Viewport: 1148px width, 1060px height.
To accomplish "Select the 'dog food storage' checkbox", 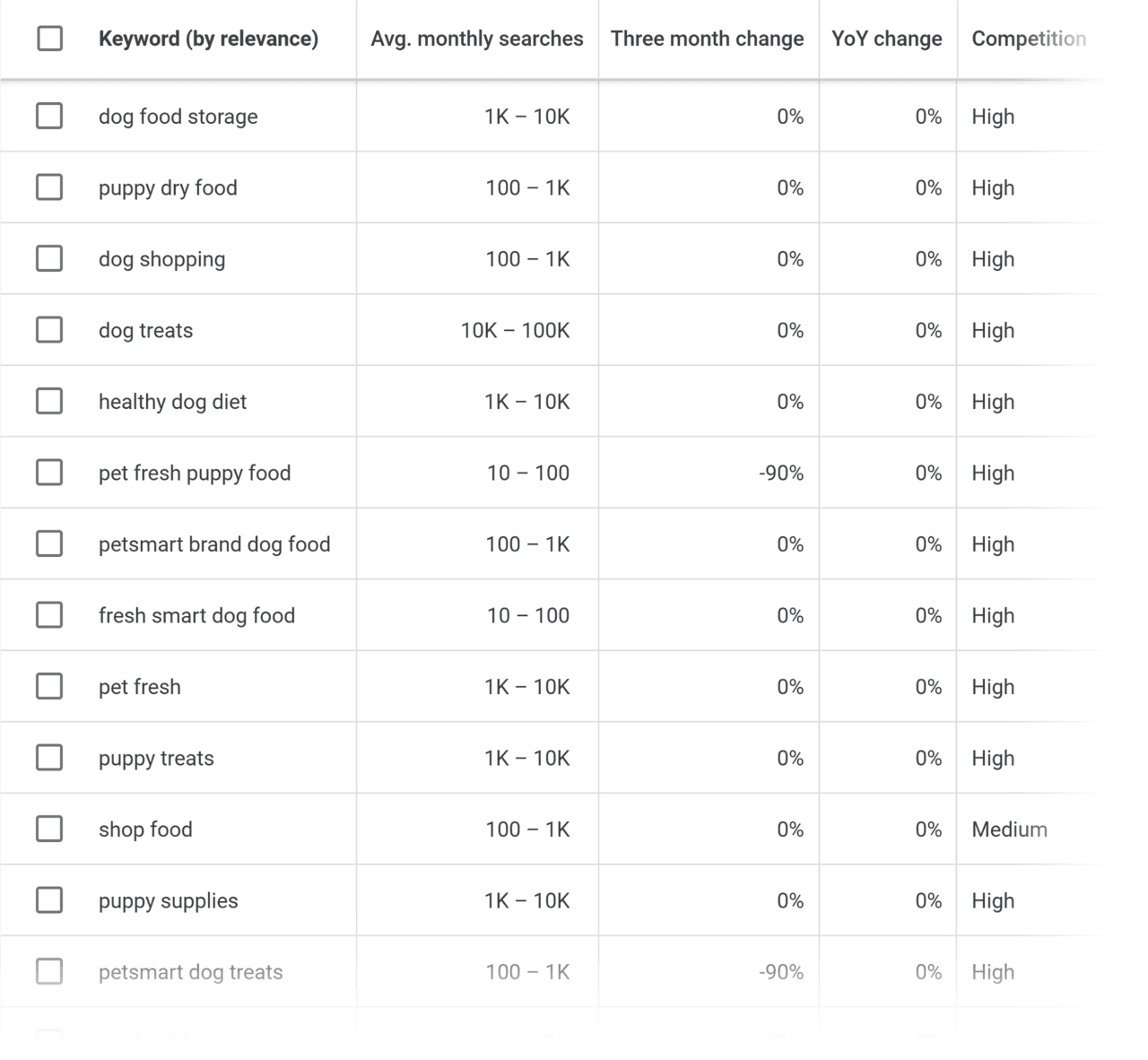I will click(x=49, y=116).
